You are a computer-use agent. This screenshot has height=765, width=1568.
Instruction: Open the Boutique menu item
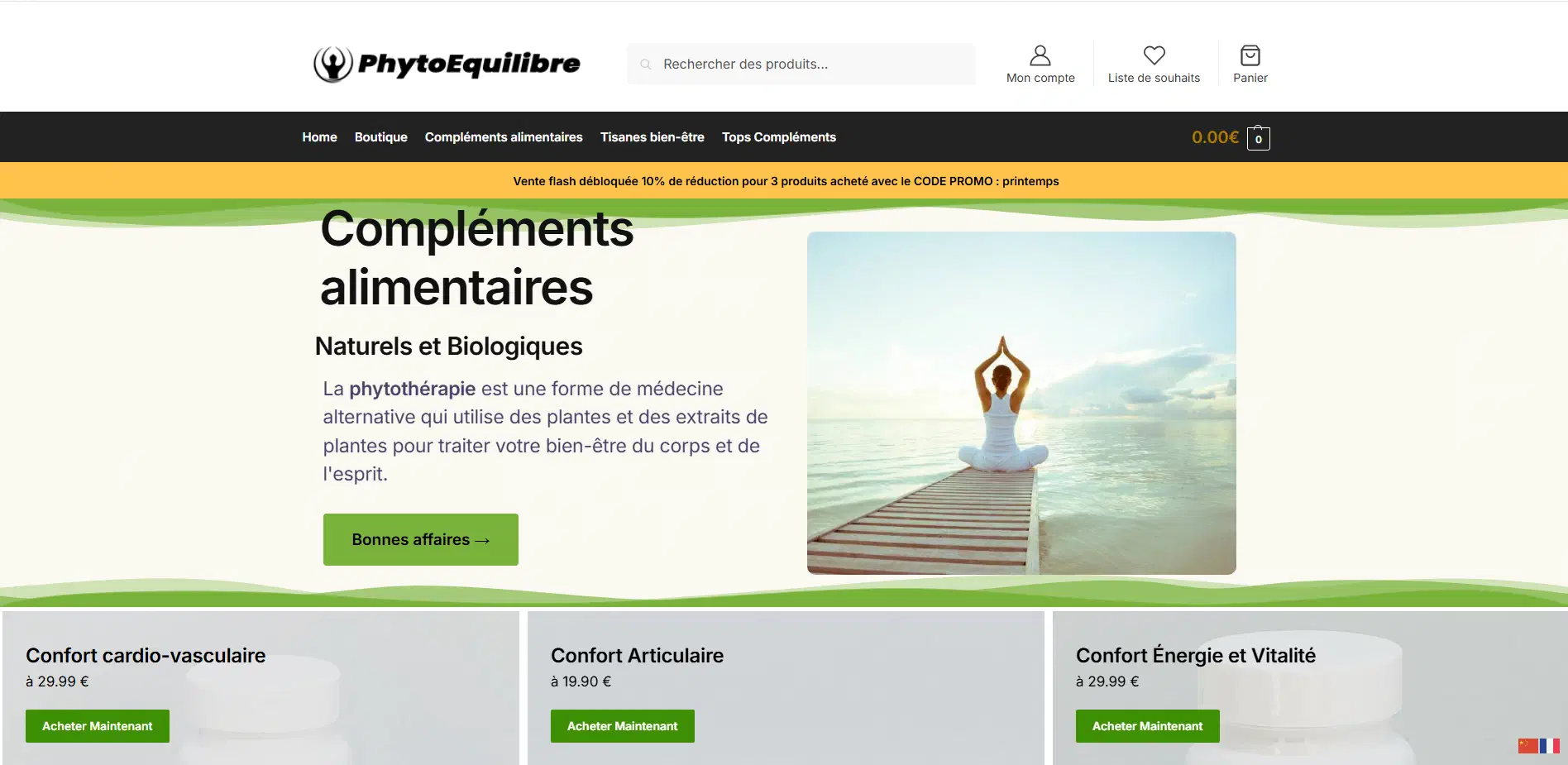380,137
